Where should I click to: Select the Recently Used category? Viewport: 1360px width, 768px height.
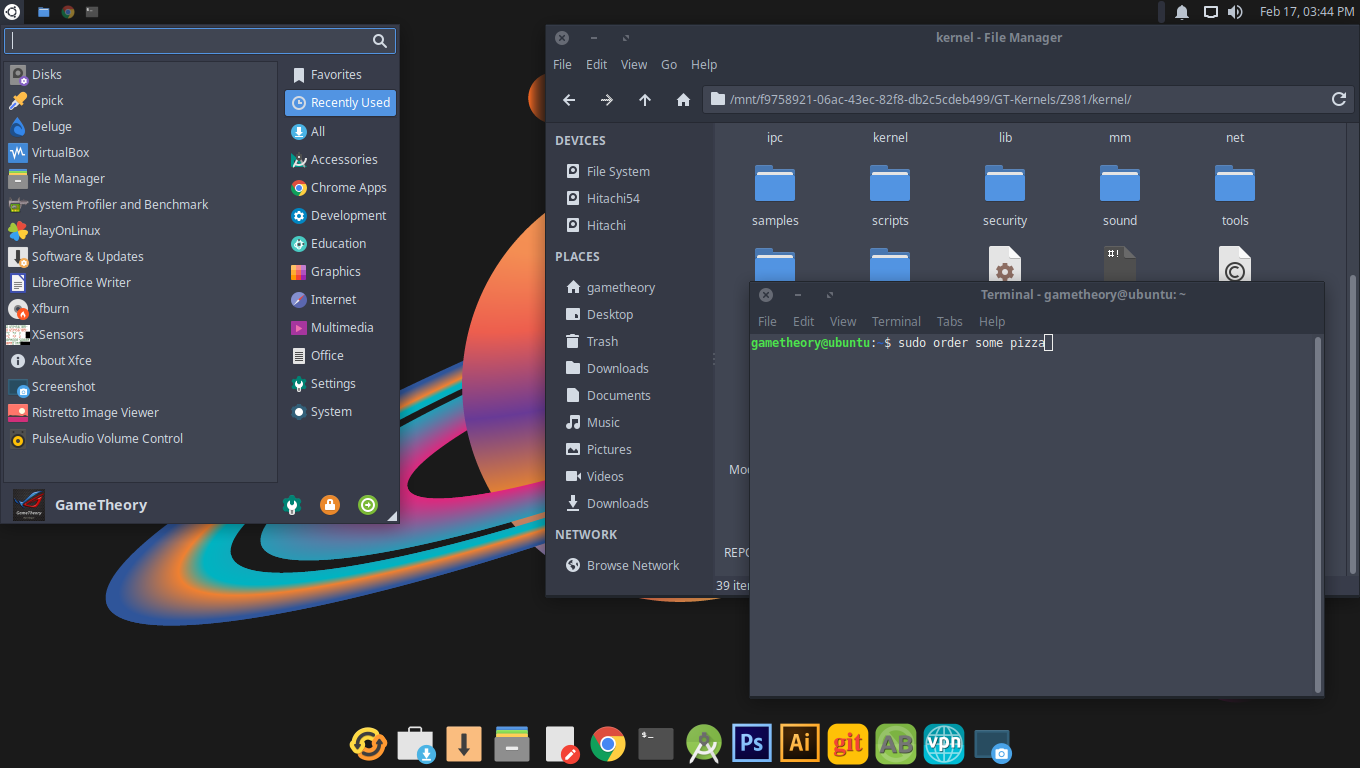[x=340, y=103]
